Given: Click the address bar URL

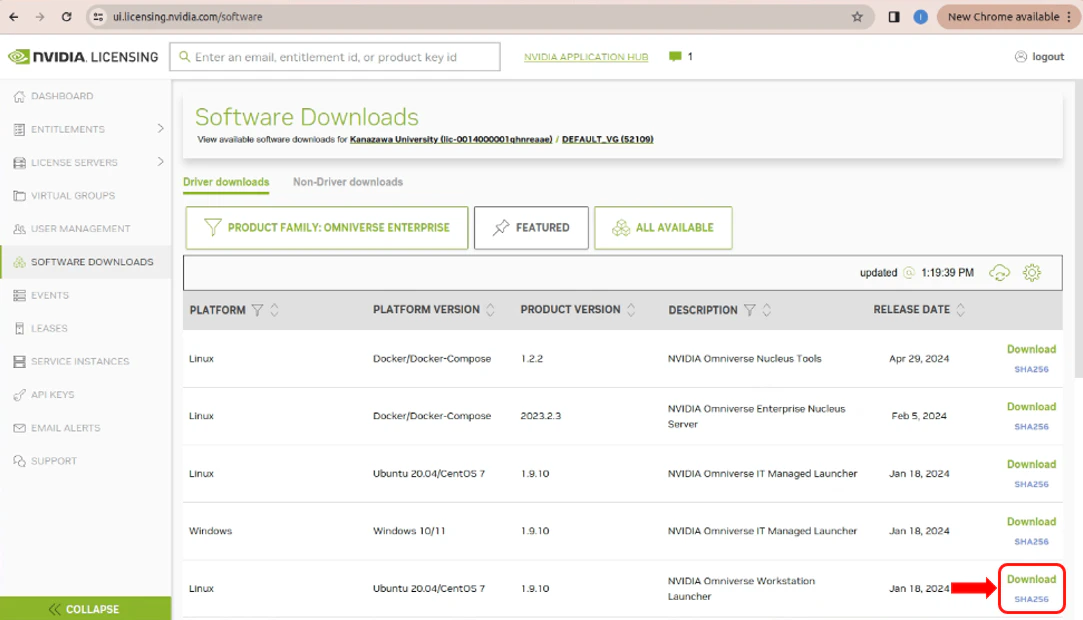Looking at the screenshot, I should (x=188, y=17).
